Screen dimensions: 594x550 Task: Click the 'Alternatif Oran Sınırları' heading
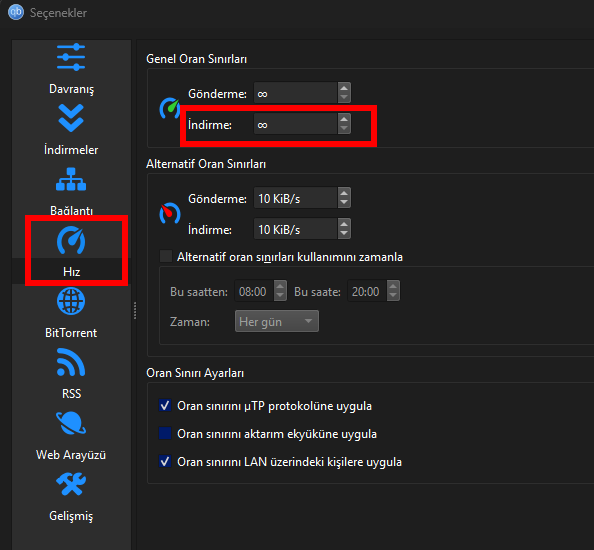pyautogui.click(x=206, y=164)
